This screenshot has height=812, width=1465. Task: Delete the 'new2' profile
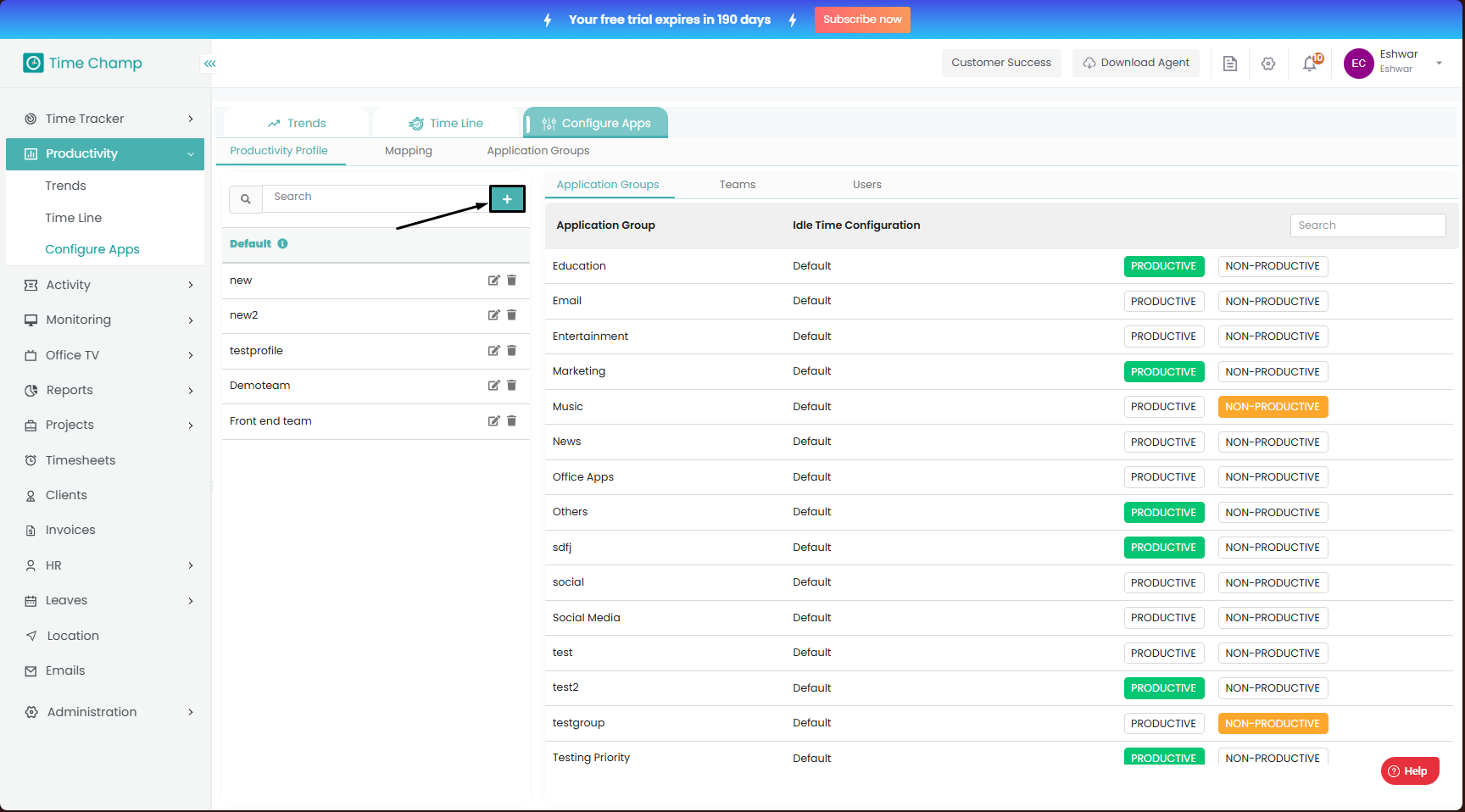512,315
